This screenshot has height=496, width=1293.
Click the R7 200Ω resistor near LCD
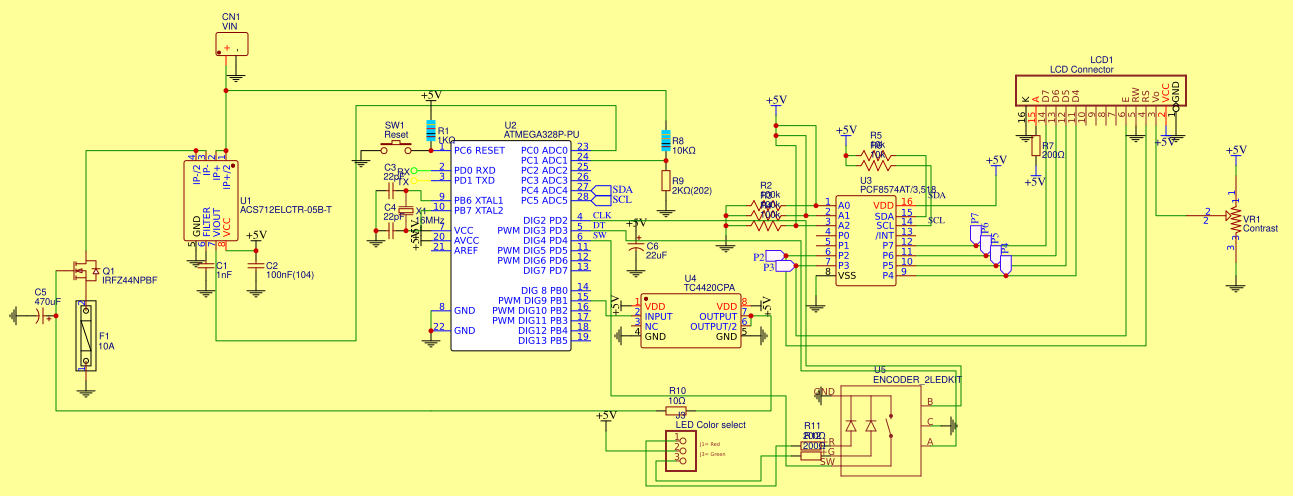tap(1034, 150)
